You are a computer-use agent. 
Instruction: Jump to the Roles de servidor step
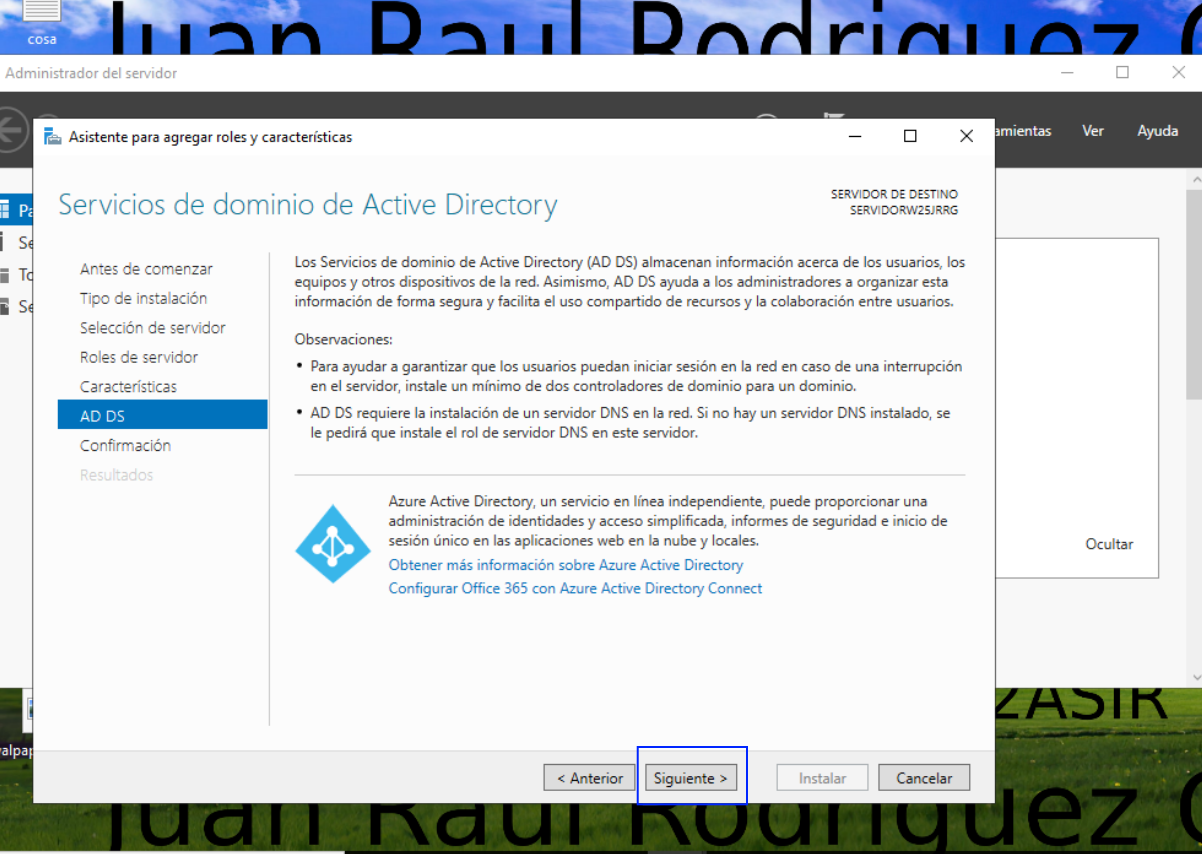[139, 357]
